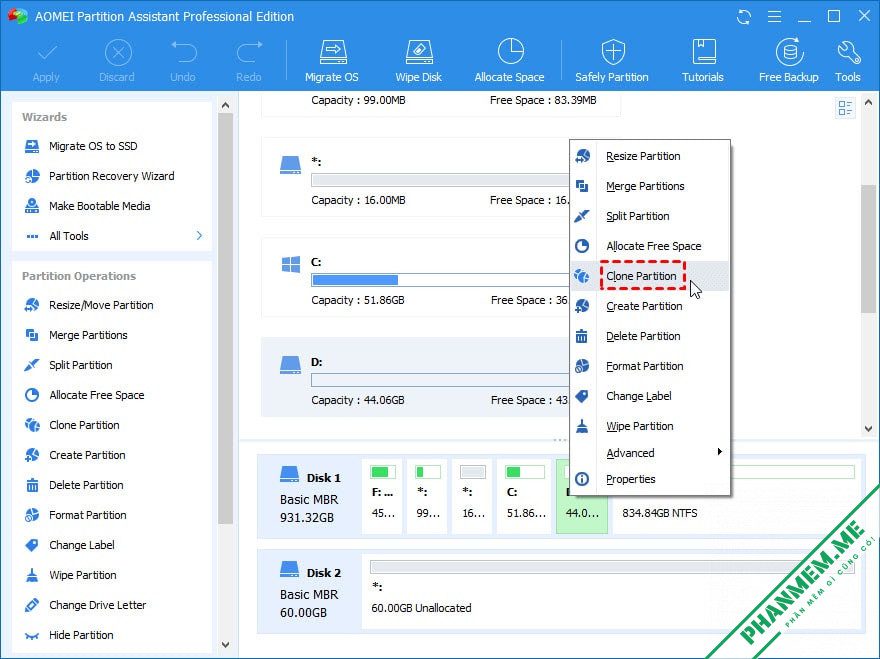Screen dimensions: 880x659
Task: Toggle the partition list view icon
Action: (x=845, y=107)
